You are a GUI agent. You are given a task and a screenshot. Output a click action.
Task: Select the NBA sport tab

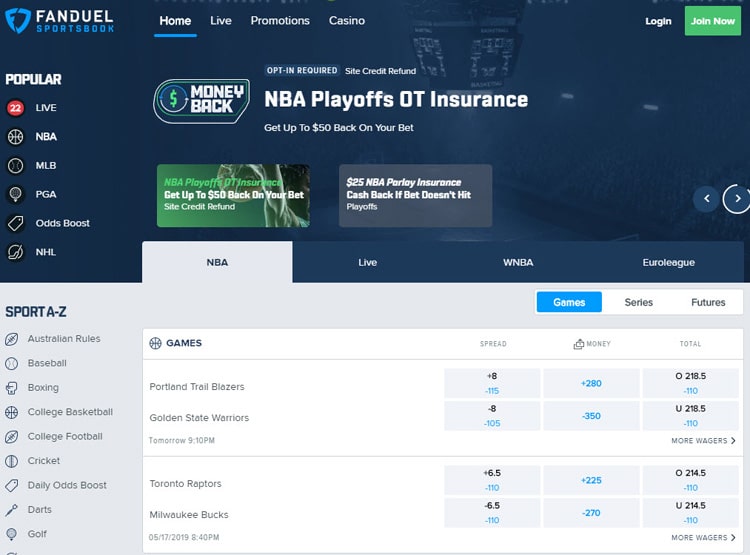(x=217, y=262)
